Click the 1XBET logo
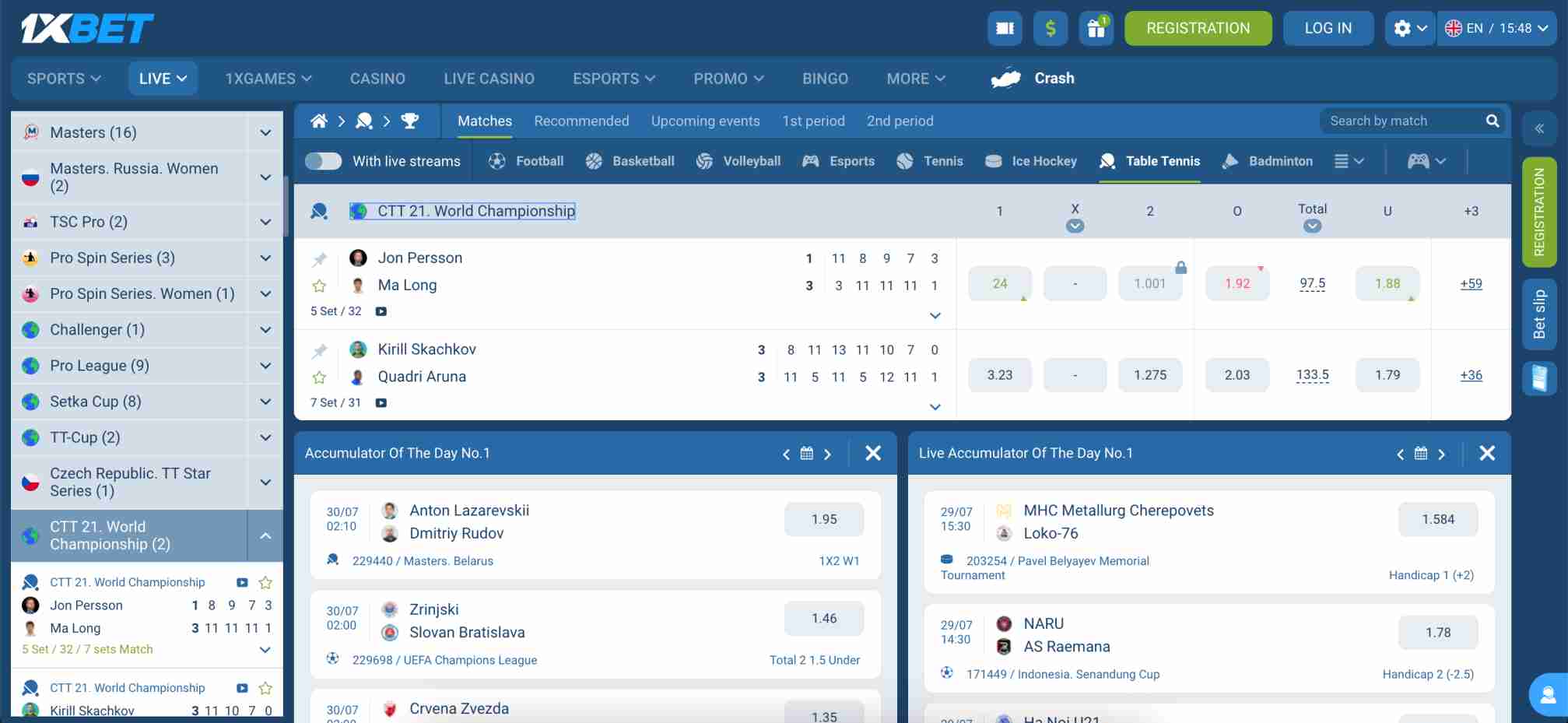Viewport: 1568px width, 723px height. (87, 29)
